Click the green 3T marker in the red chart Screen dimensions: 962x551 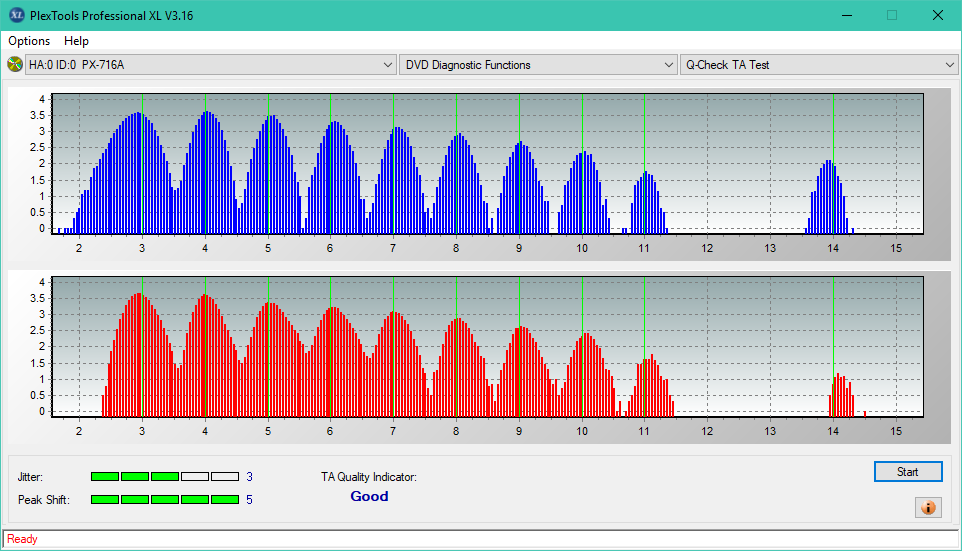point(142,347)
